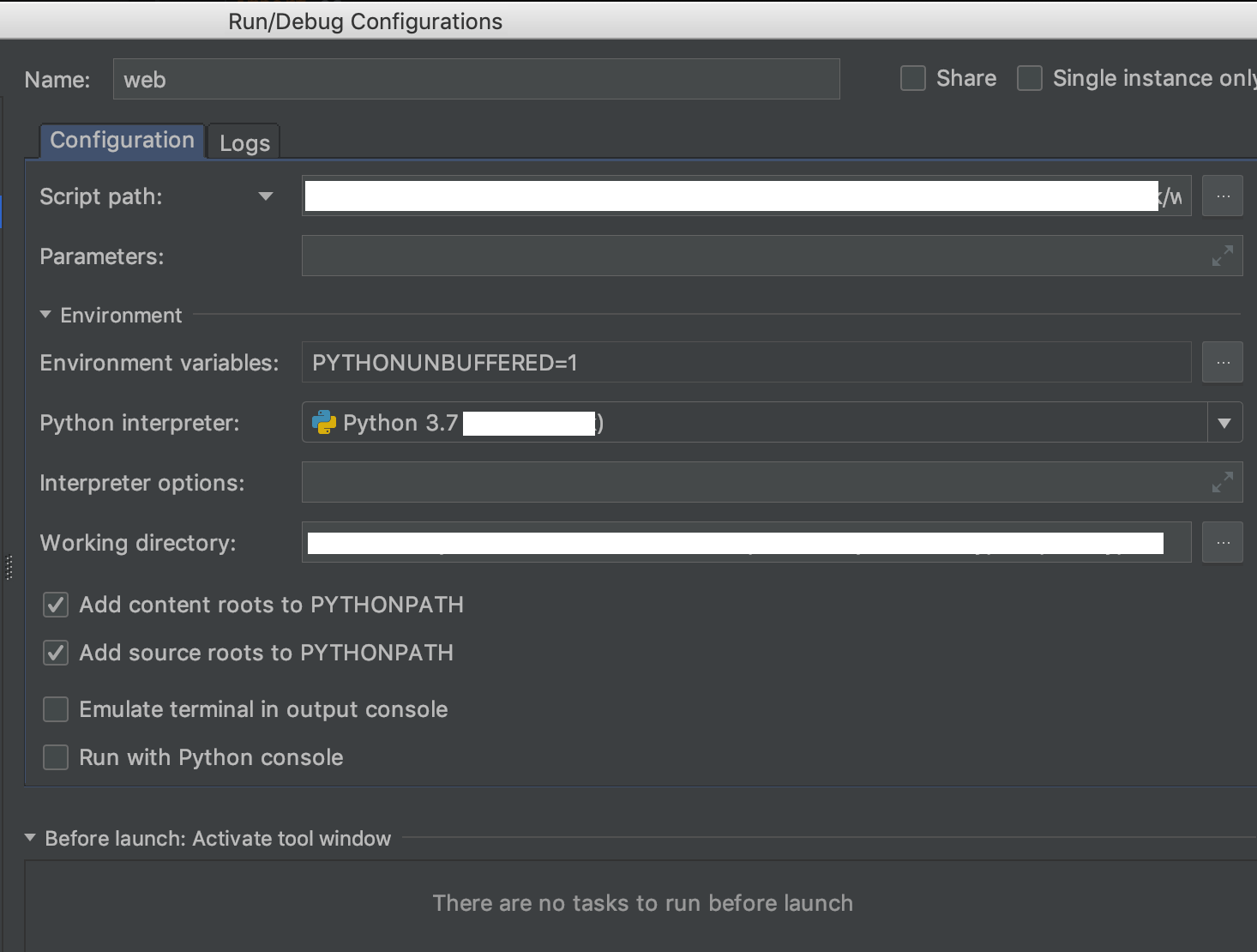Screen dimensions: 1257x952
Task: Switch to the Logs tab
Action: [x=244, y=143]
